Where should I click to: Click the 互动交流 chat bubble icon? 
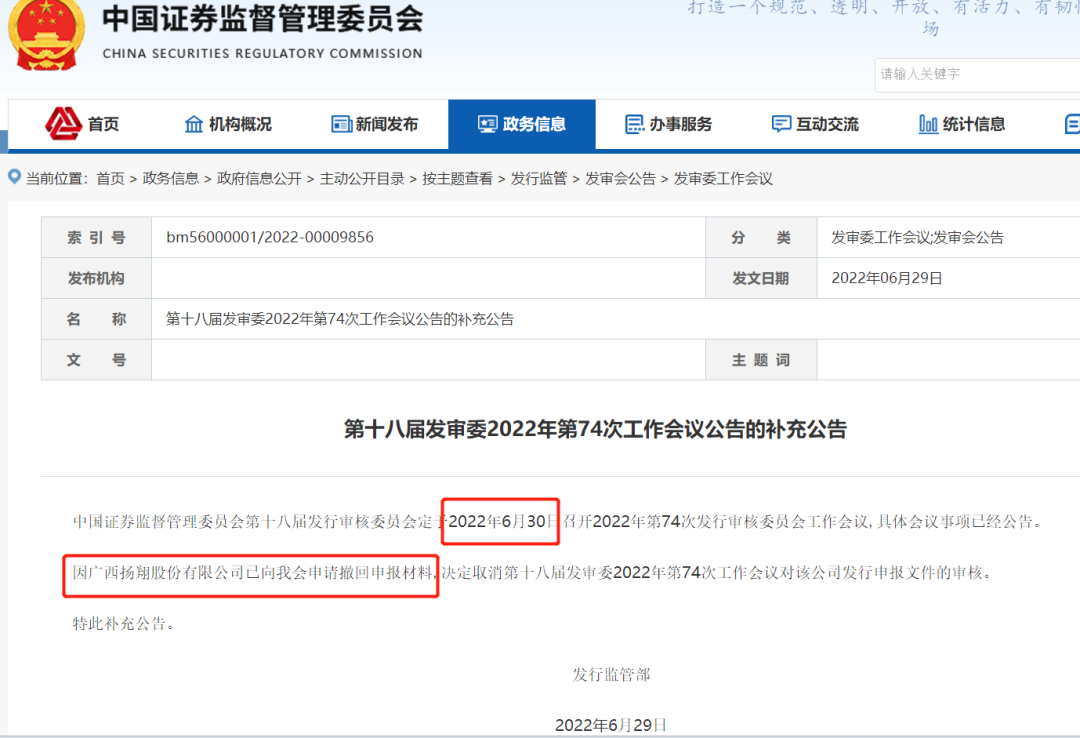pyautogui.click(x=781, y=124)
